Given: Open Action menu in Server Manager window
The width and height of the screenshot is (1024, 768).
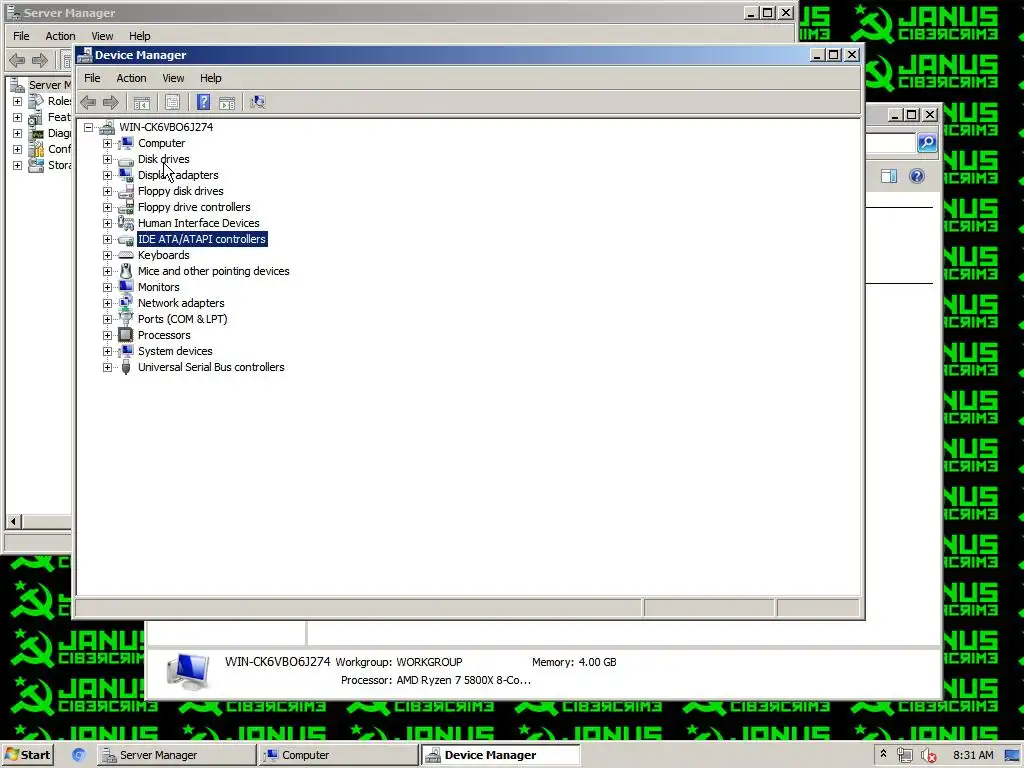Looking at the screenshot, I should (x=60, y=36).
